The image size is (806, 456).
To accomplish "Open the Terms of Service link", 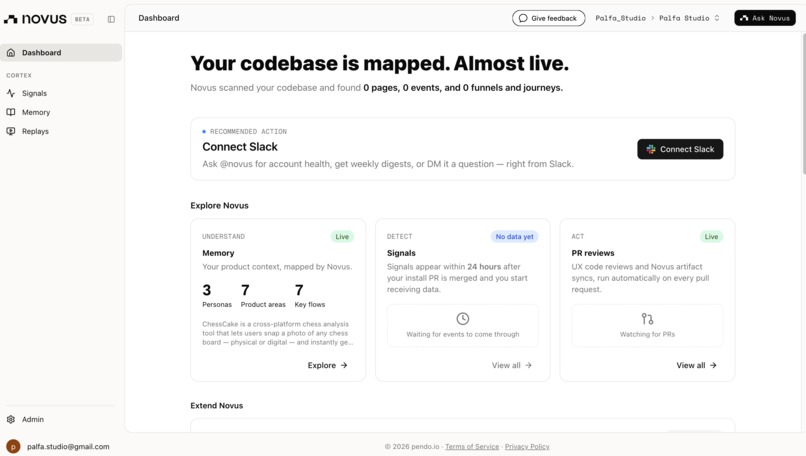I will point(472,446).
